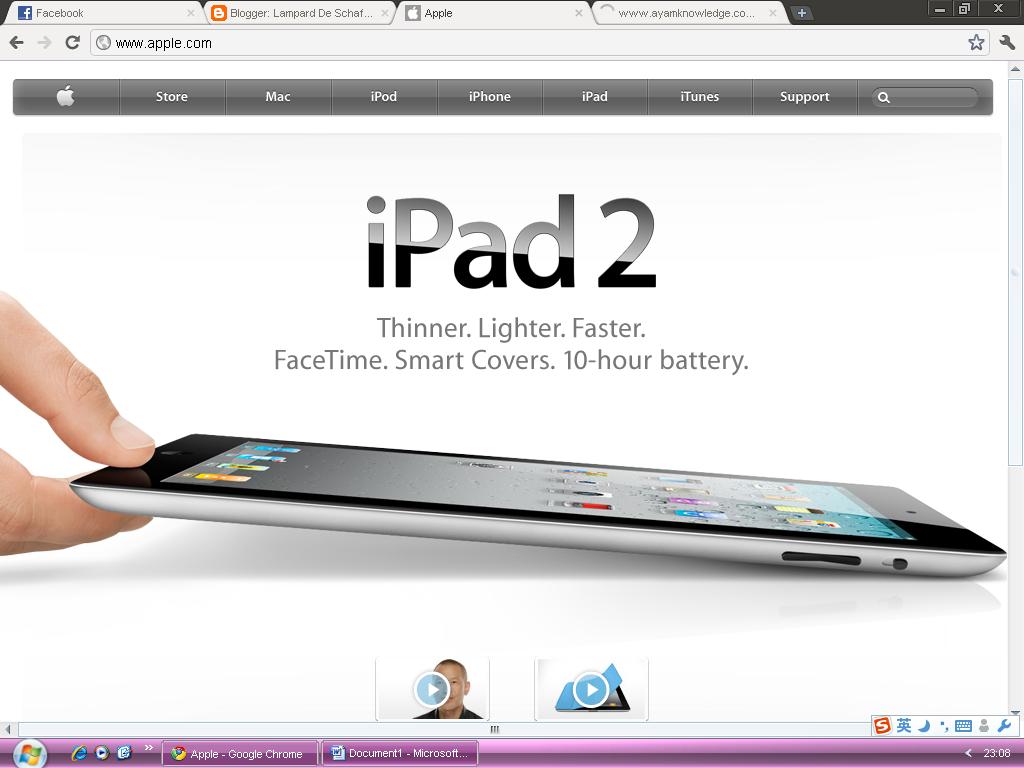Click the Apple site search field
Viewport: 1024px width, 768px height.
click(925, 97)
